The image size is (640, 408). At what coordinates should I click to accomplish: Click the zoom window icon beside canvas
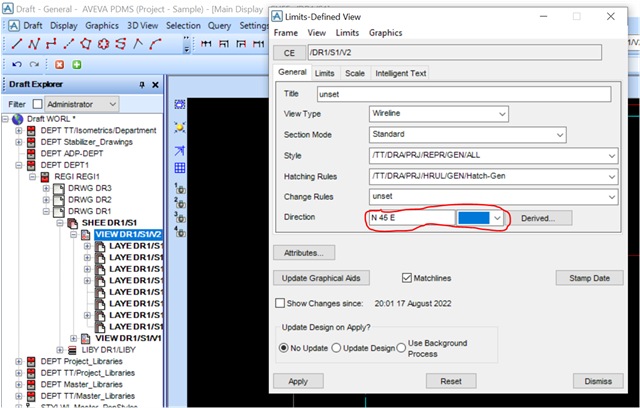pos(180,105)
